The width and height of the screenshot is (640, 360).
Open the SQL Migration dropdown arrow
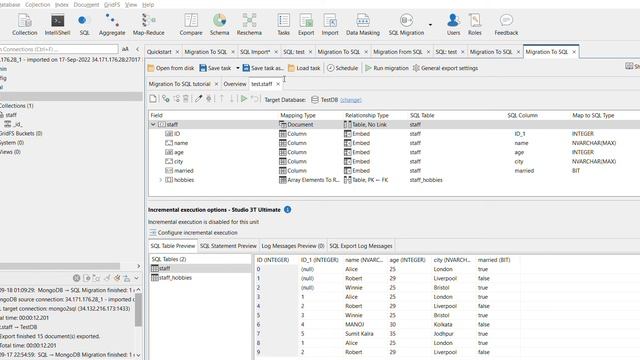tap(430, 25)
